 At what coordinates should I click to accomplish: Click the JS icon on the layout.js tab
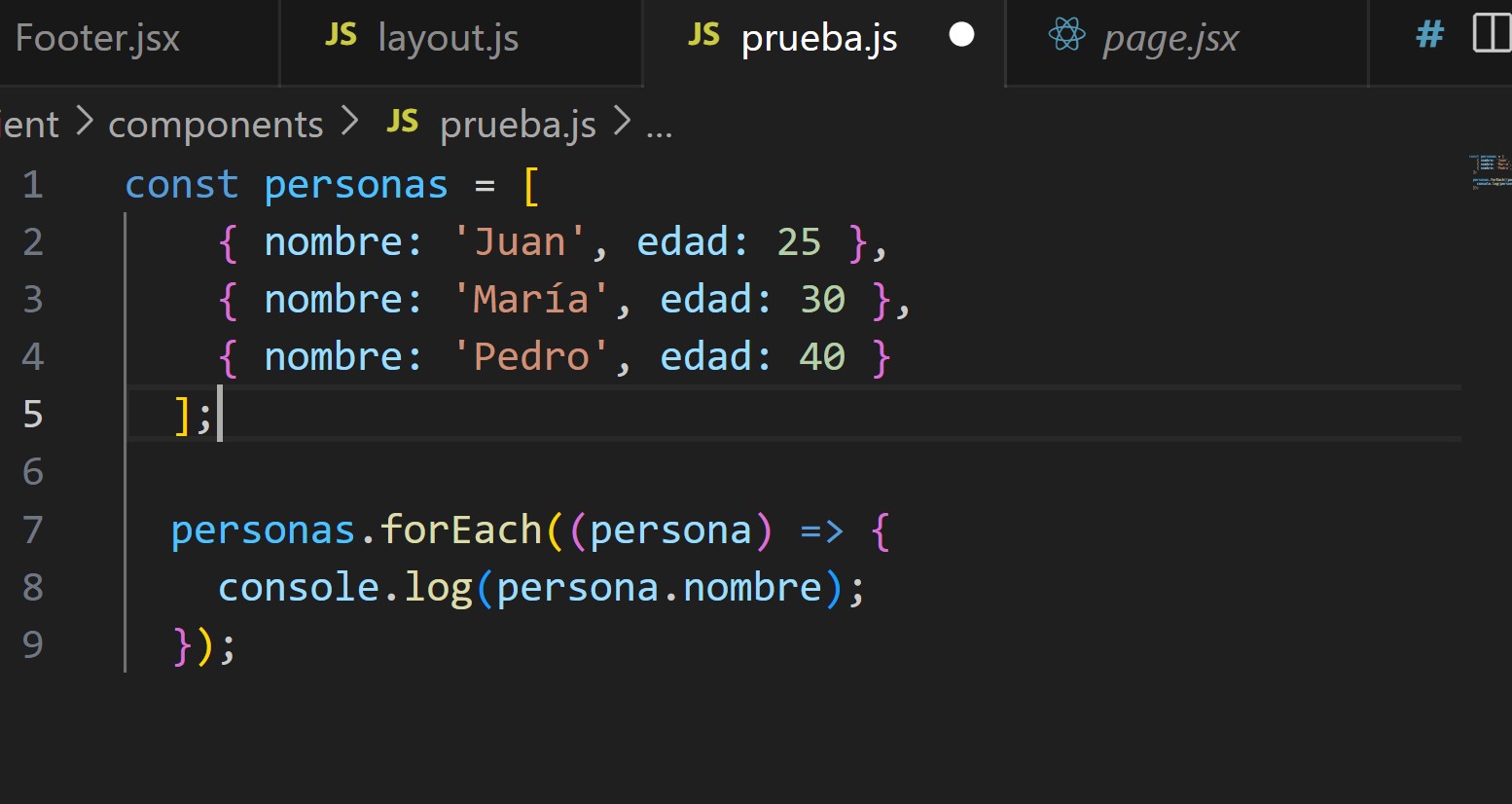pyautogui.click(x=342, y=34)
